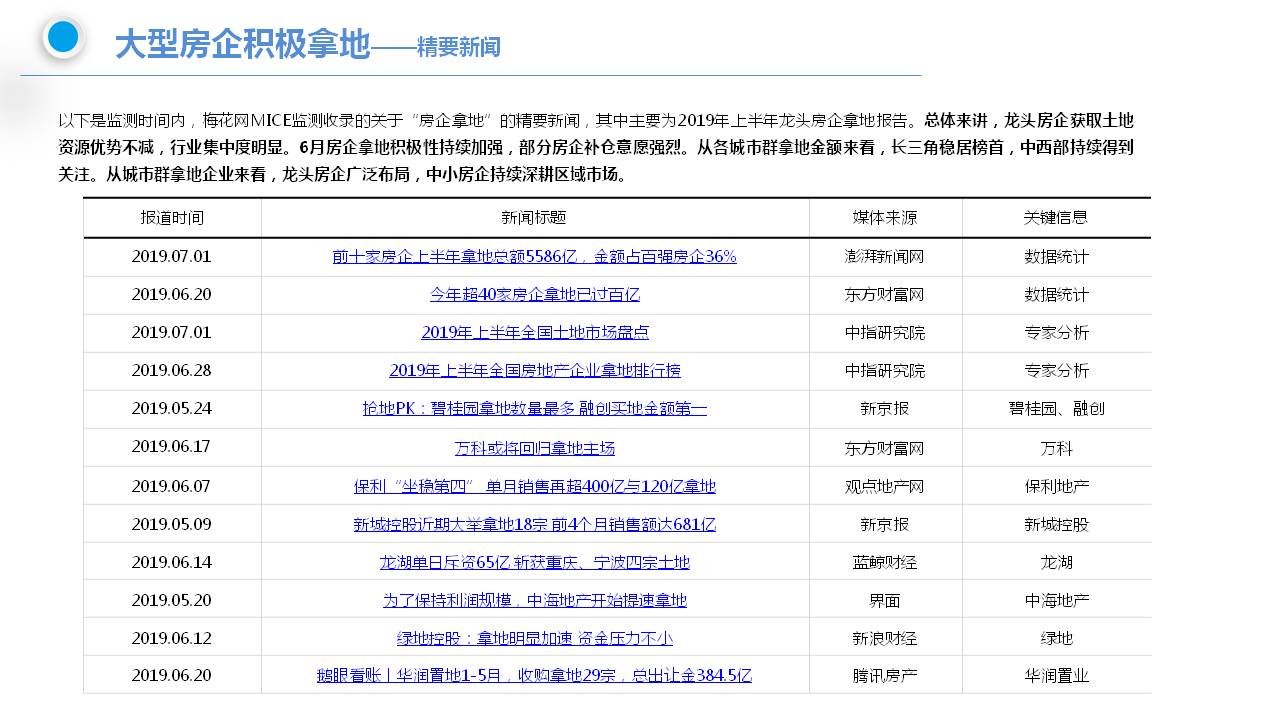Click the 关键信息 column header
The image size is (1280, 720).
(1056, 218)
